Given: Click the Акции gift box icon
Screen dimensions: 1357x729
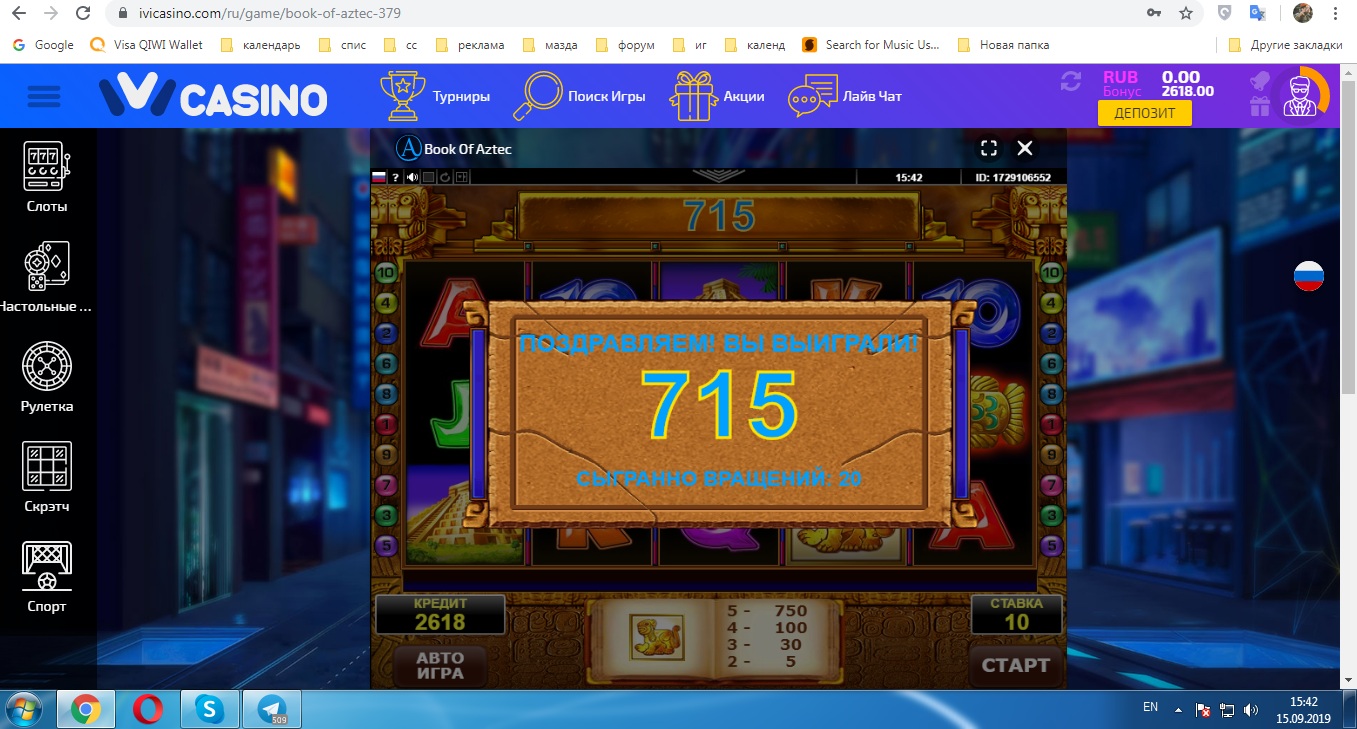Looking at the screenshot, I should click(x=693, y=96).
